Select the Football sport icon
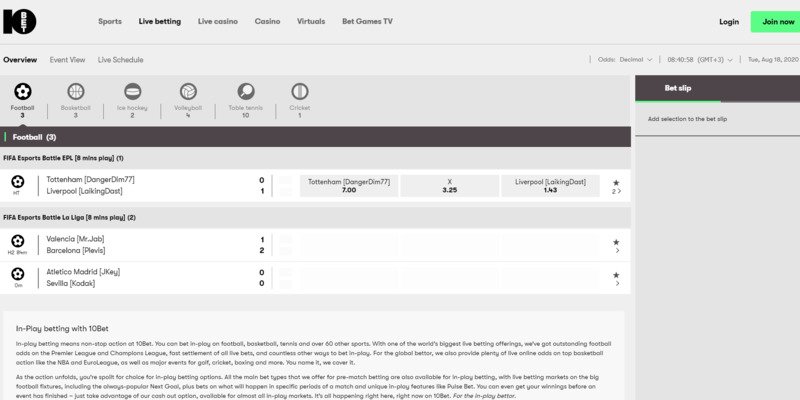The height and width of the screenshot is (400, 800). (x=22, y=92)
